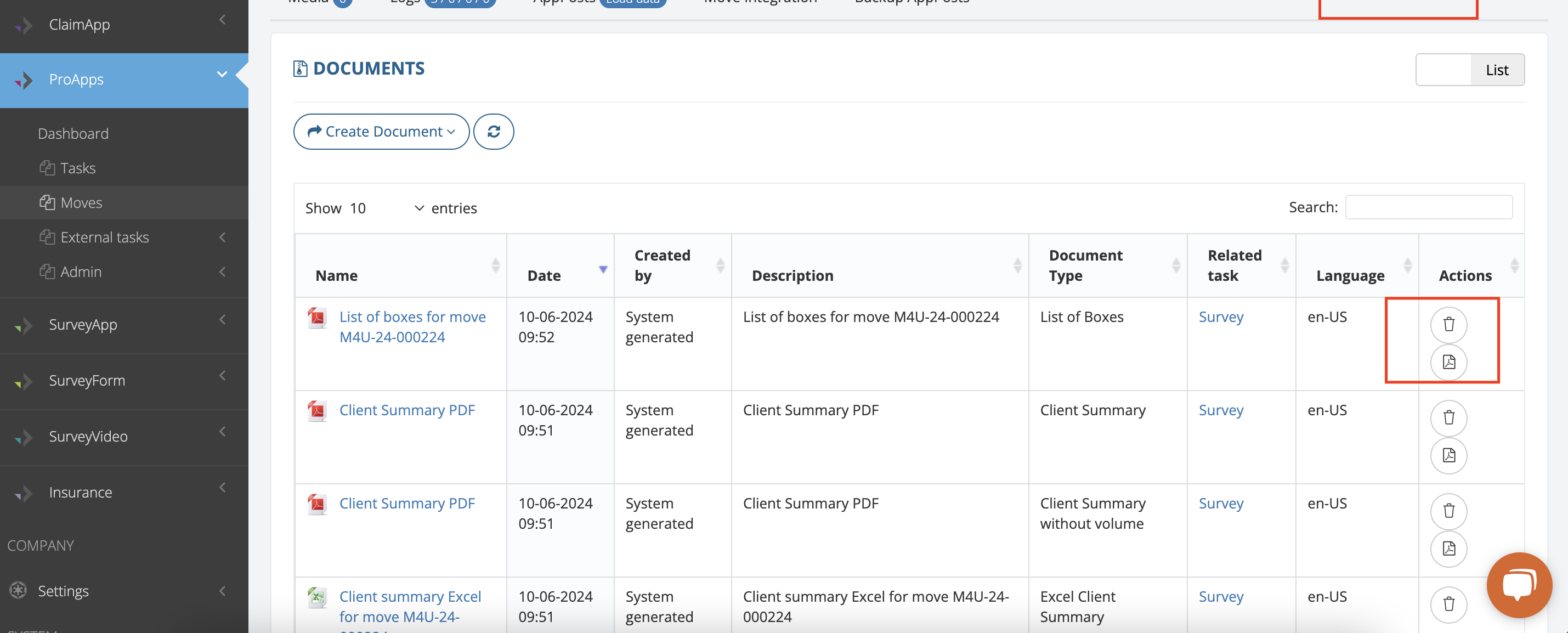Refresh the documents list
This screenshot has height=633, width=1568.
coord(494,132)
